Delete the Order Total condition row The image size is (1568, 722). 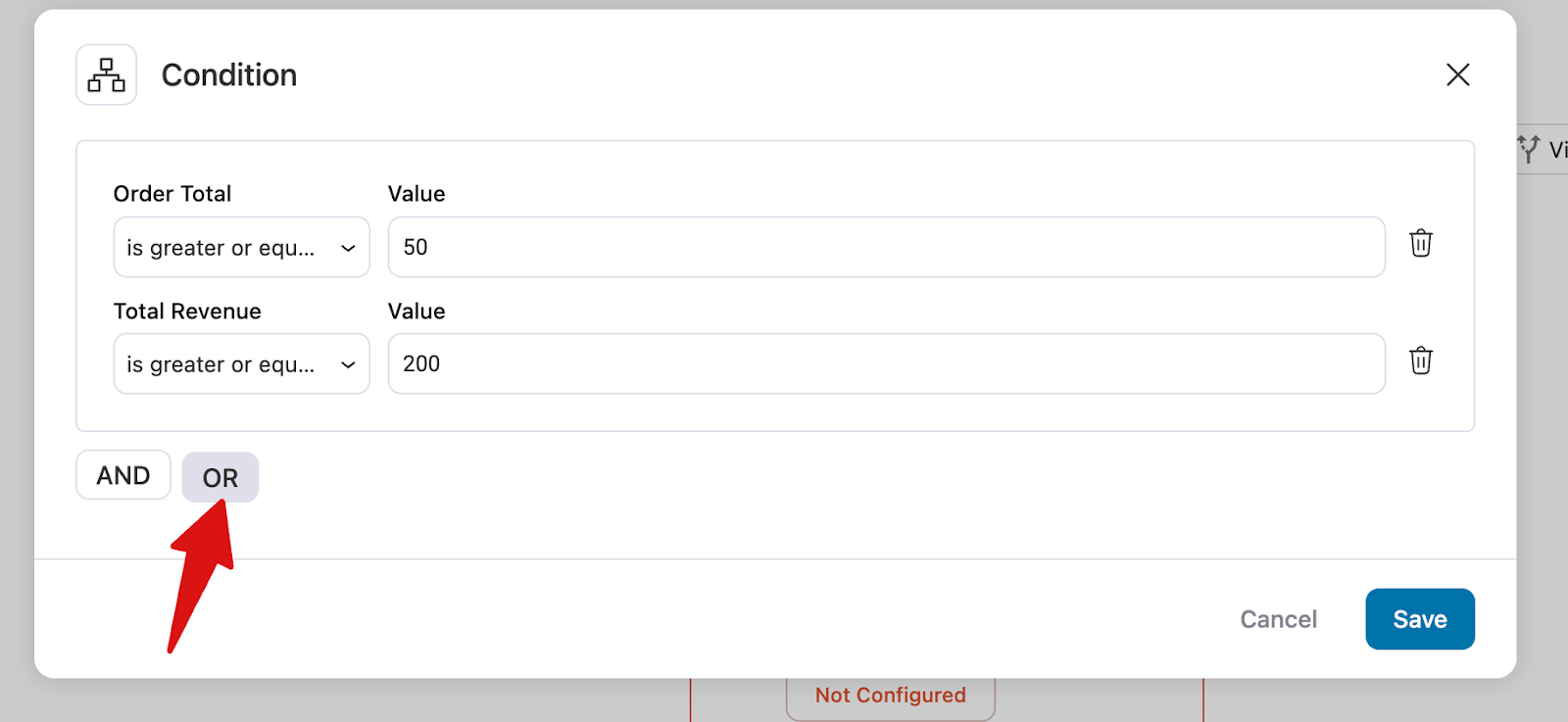[1420, 243]
